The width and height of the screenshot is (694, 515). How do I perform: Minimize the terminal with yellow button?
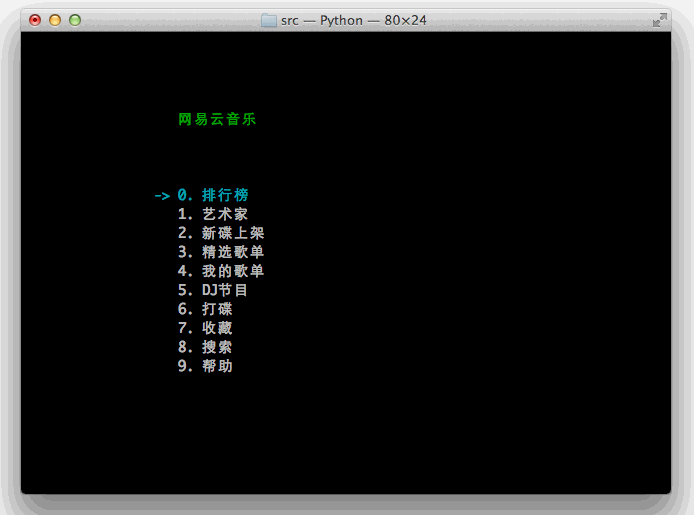point(55,20)
